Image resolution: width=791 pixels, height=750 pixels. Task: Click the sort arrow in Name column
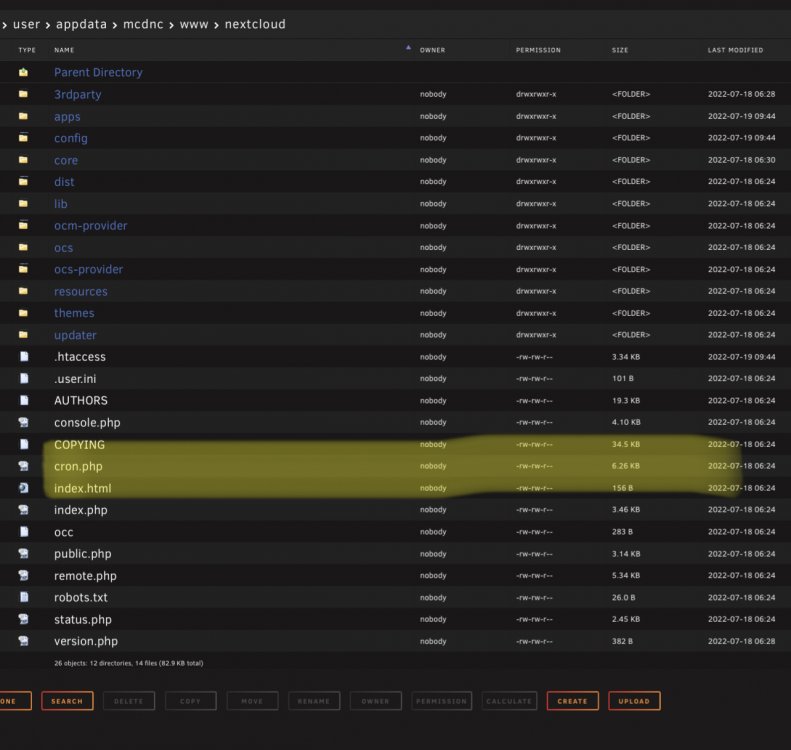point(408,48)
